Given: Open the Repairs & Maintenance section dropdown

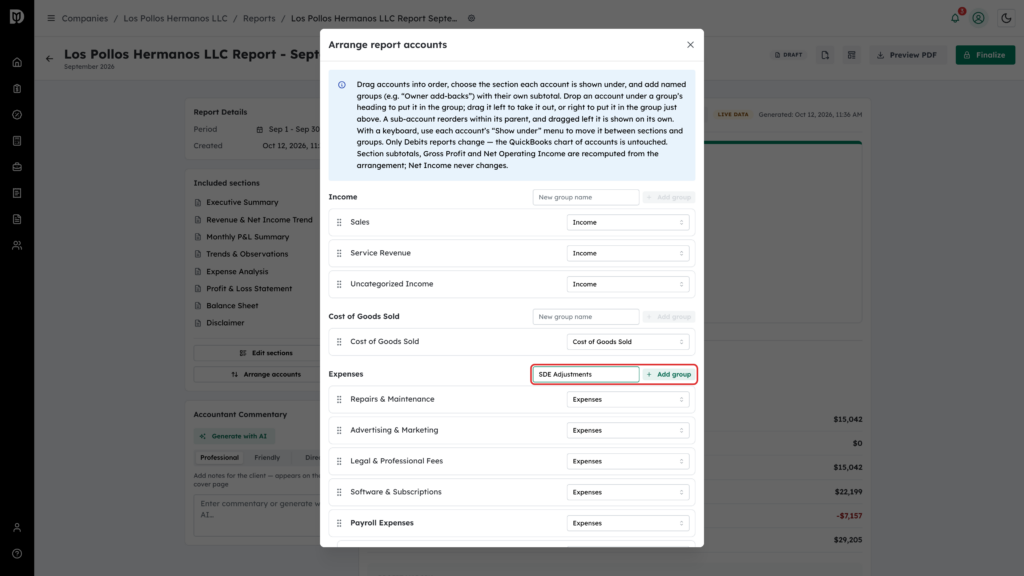Looking at the screenshot, I should [628, 399].
